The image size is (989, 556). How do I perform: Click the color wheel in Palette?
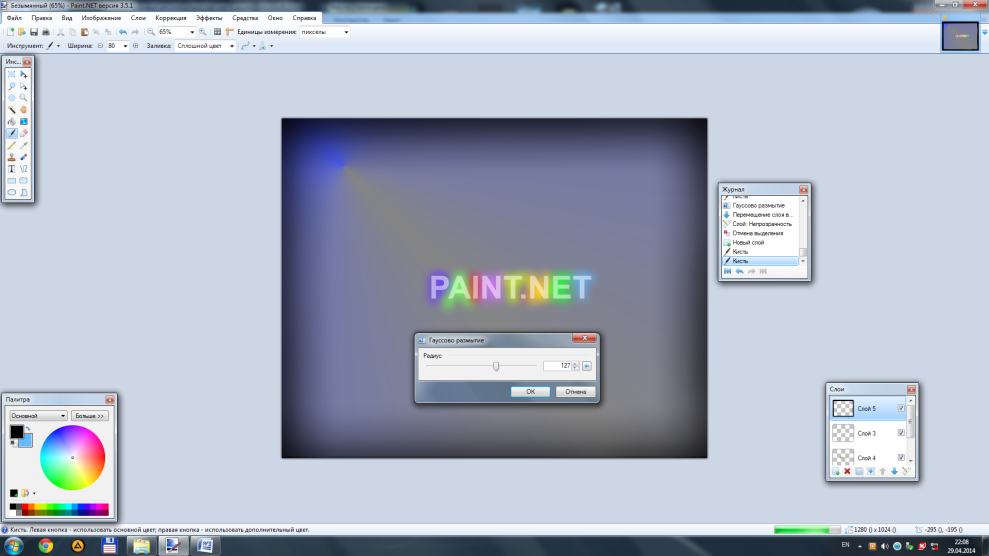point(73,458)
